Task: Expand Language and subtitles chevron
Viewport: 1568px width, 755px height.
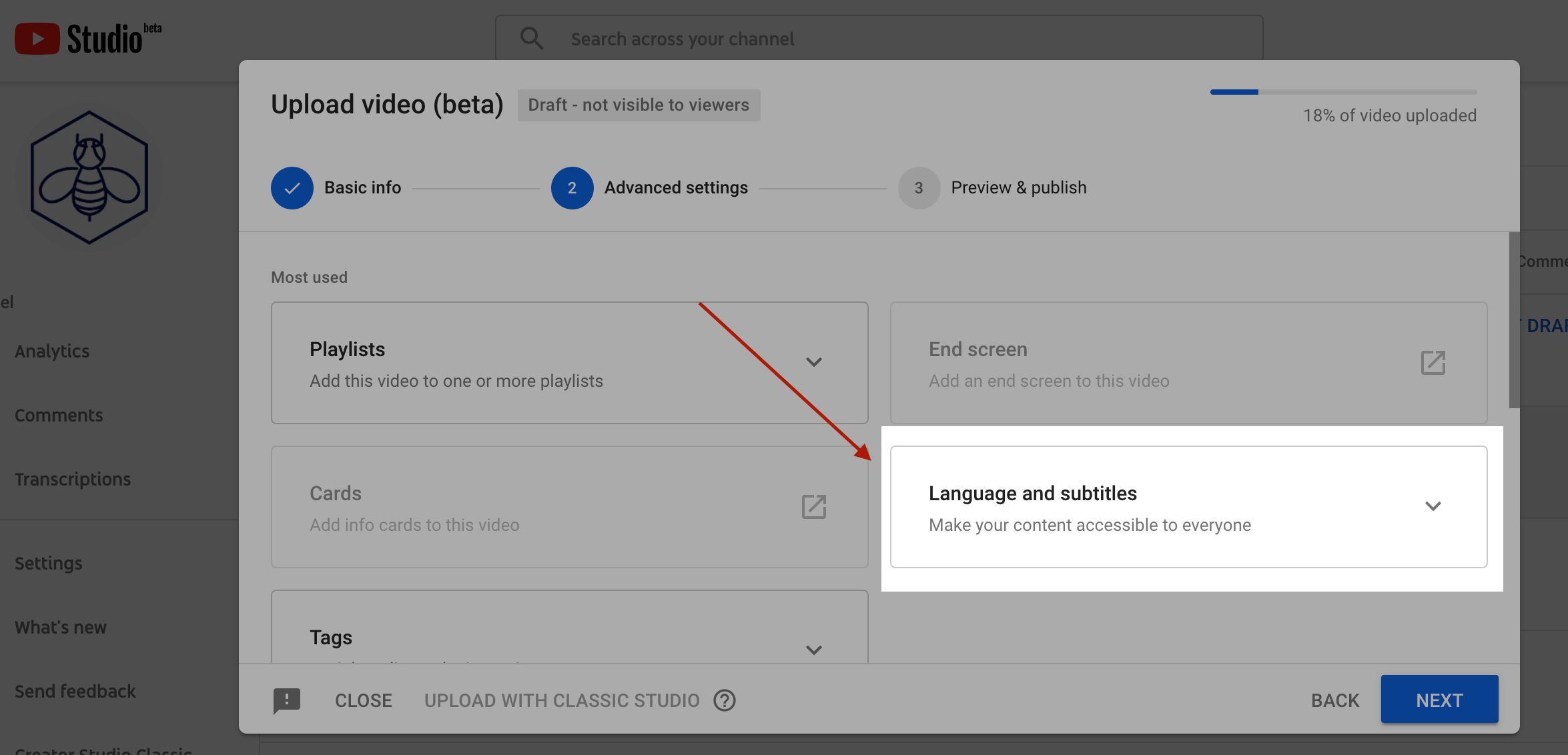Action: pyautogui.click(x=1433, y=506)
